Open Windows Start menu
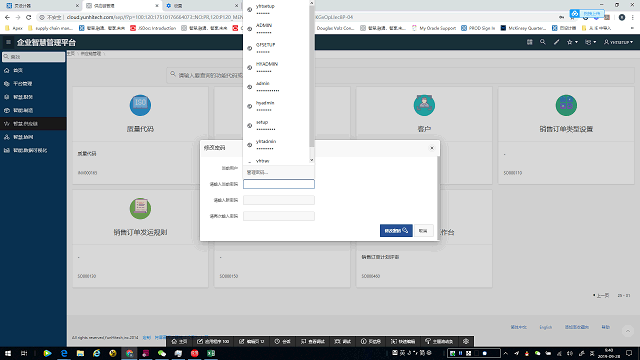This screenshot has width=640, height=360. 8,353
